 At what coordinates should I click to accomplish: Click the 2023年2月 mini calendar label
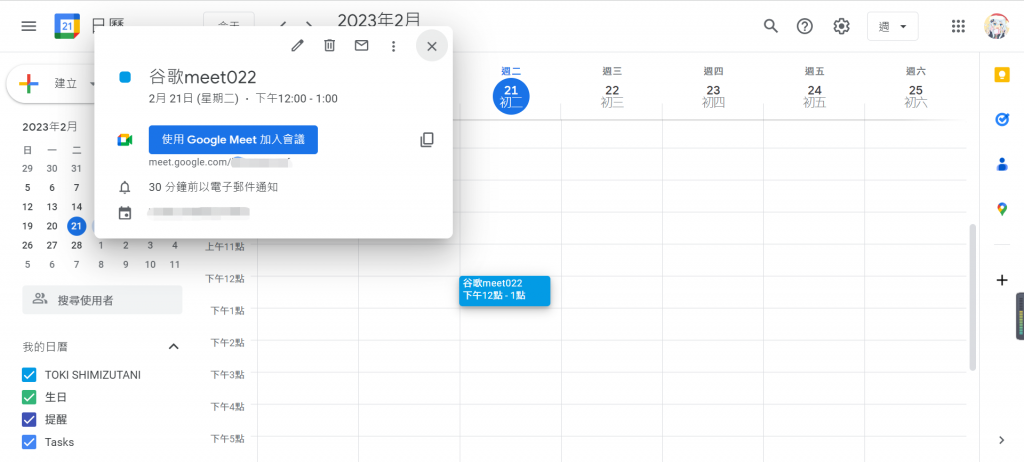pos(50,126)
